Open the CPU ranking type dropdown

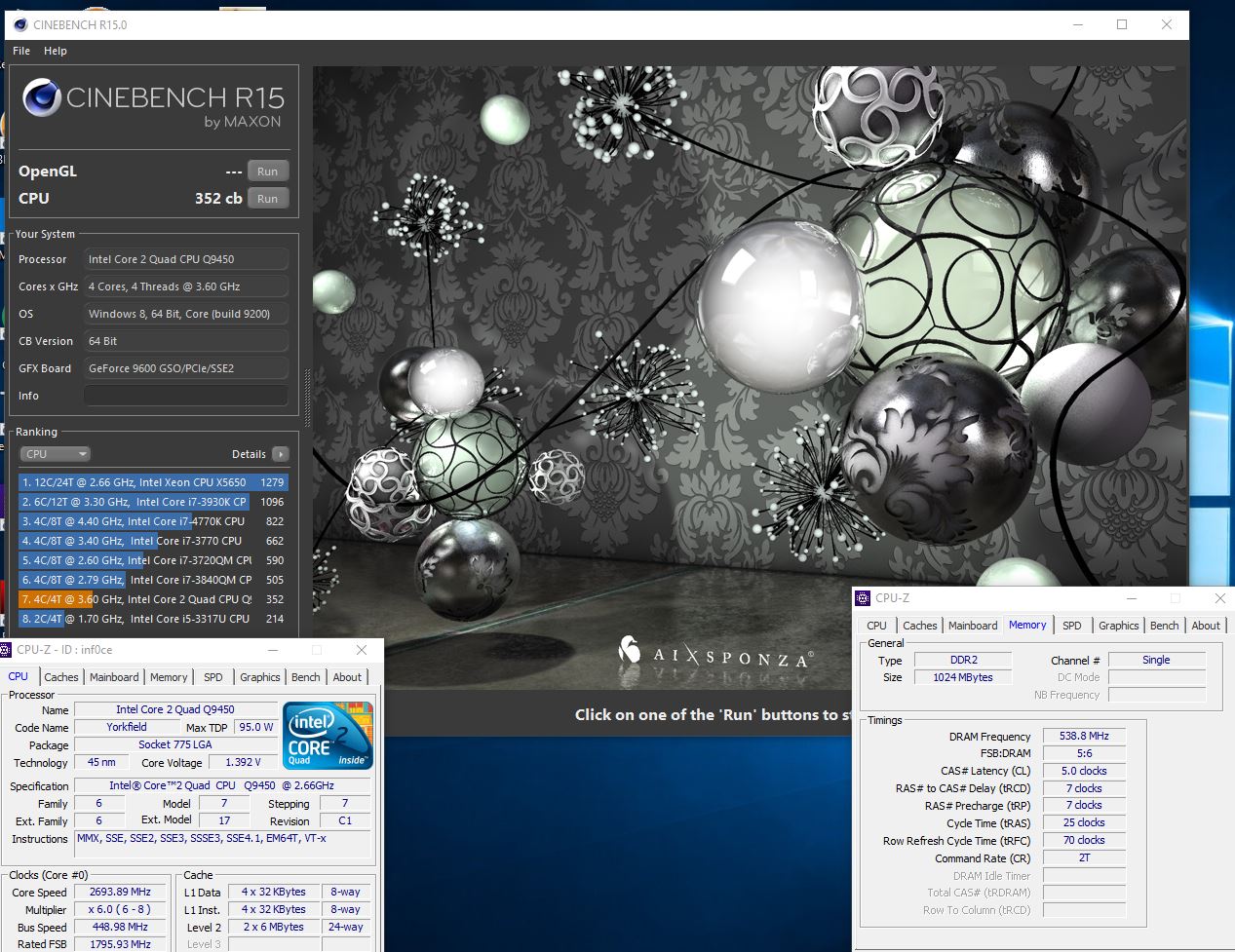click(56, 454)
